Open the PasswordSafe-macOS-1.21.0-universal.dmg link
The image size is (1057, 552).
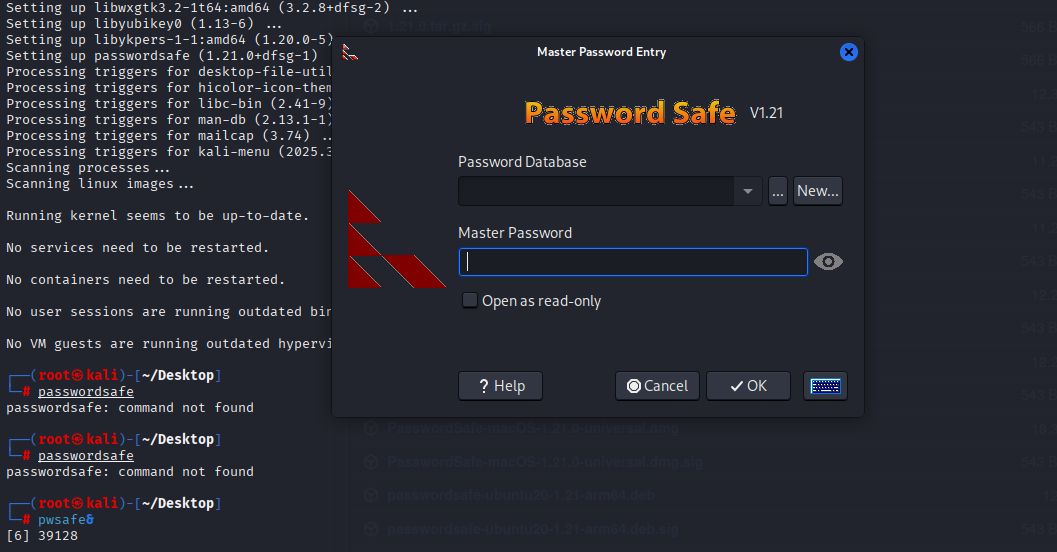pos(533,429)
